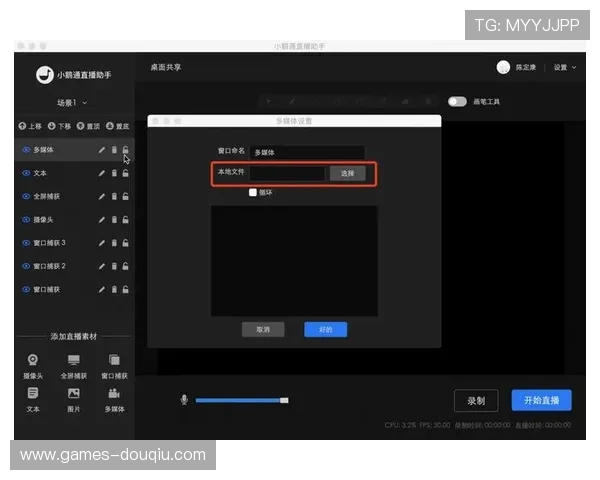Add a text (文本) source
The width and height of the screenshot is (600, 480).
[33, 397]
